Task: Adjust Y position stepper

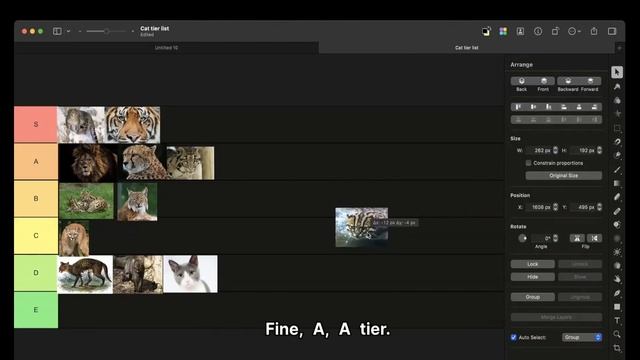Action: pyautogui.click(x=599, y=207)
